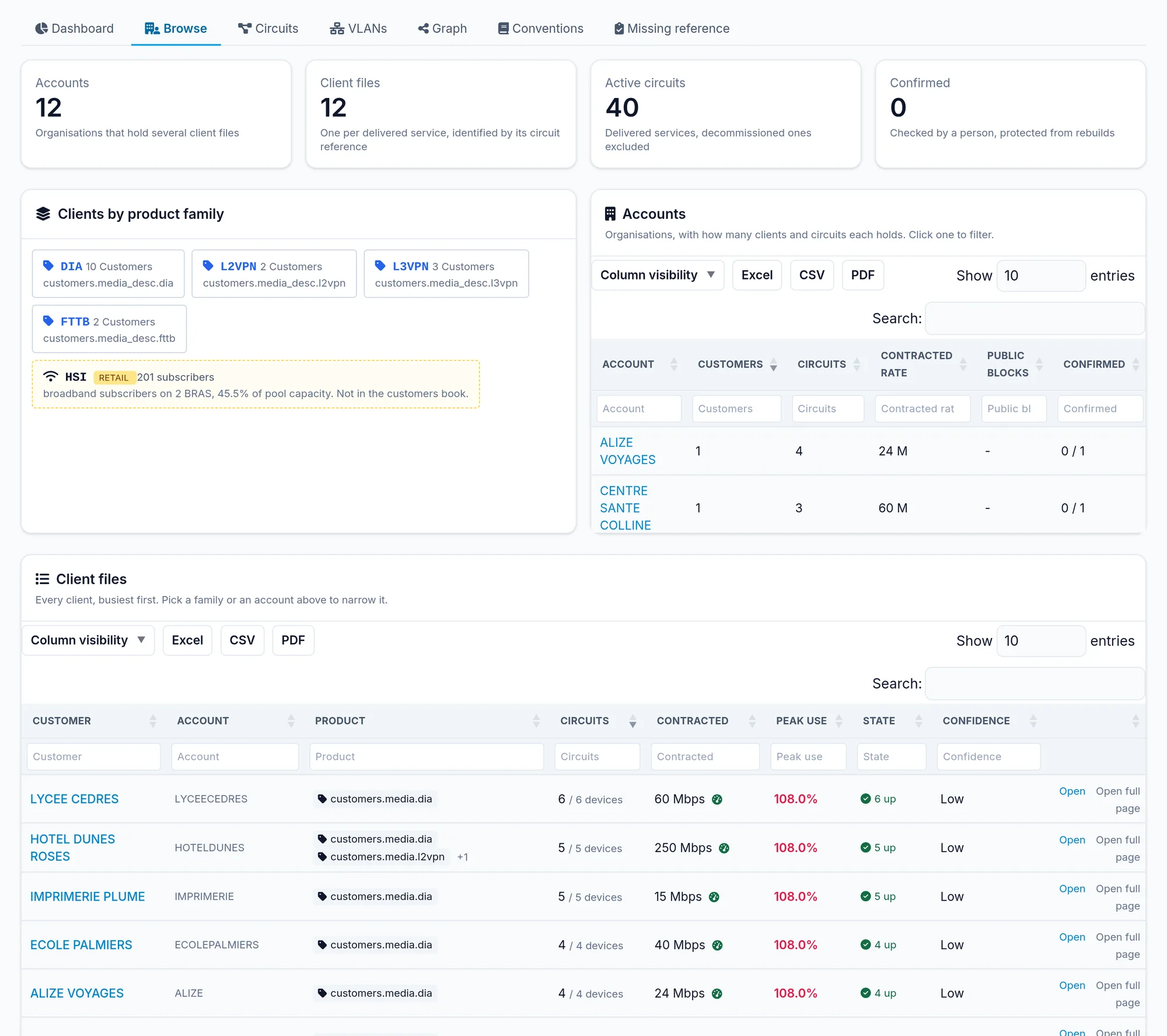Click Open for HOTEL DUNES ROSES row
1167x1036 pixels.
click(1072, 840)
